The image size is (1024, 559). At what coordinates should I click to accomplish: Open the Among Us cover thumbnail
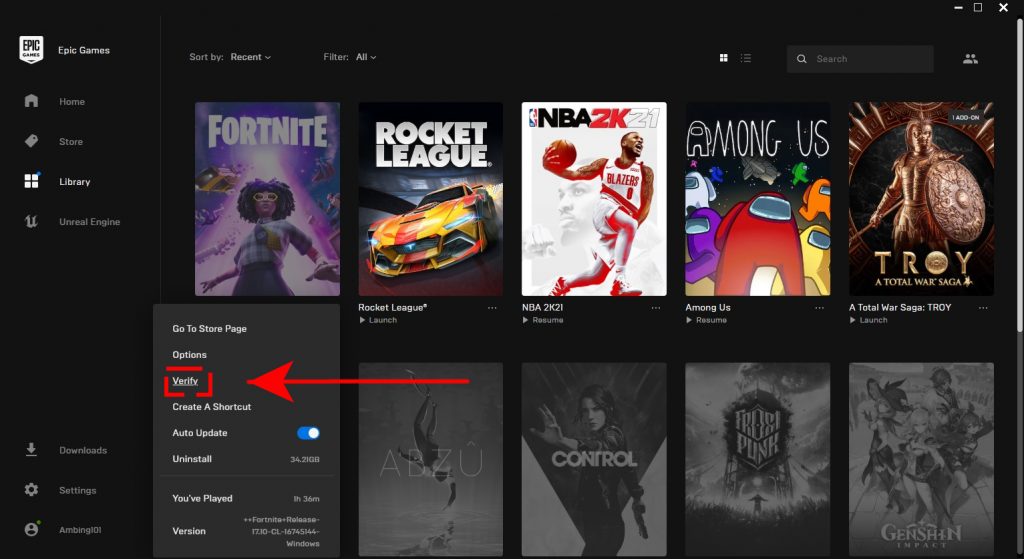[x=758, y=199]
